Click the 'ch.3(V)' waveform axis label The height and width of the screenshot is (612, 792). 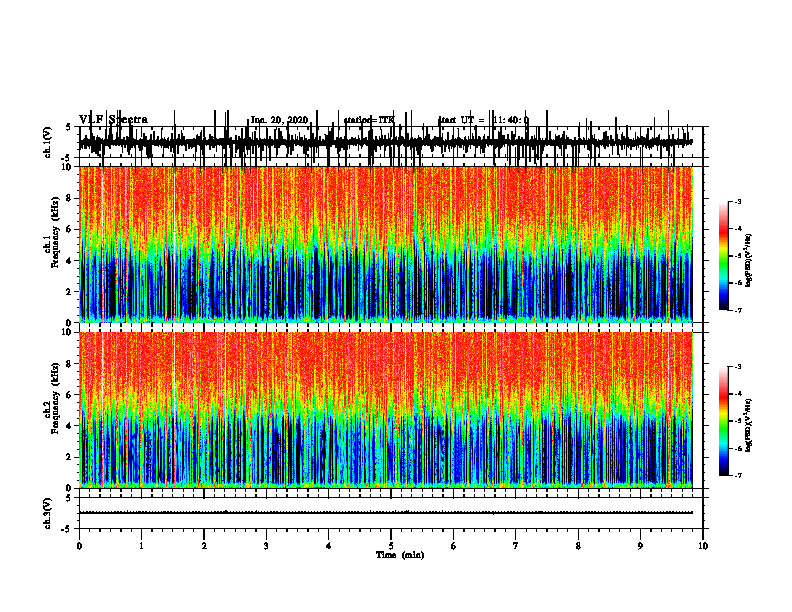[x=48, y=513]
